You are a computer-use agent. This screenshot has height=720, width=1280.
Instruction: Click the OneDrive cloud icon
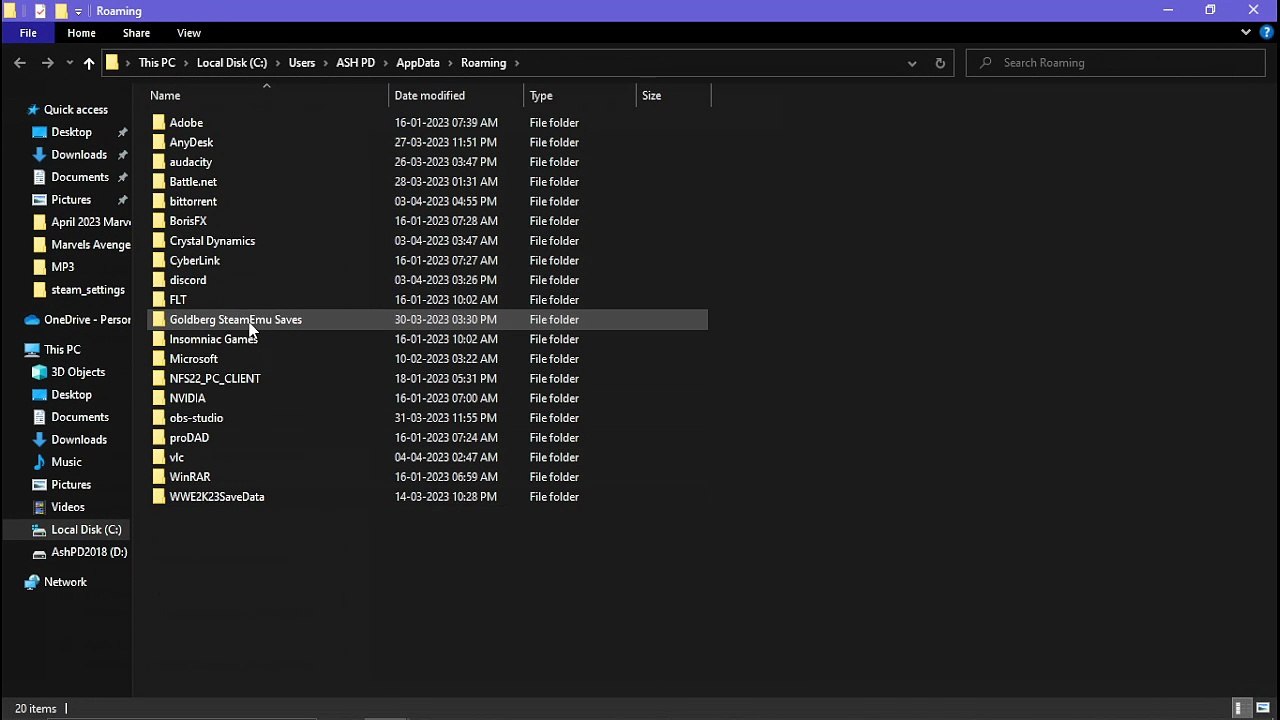coord(32,320)
